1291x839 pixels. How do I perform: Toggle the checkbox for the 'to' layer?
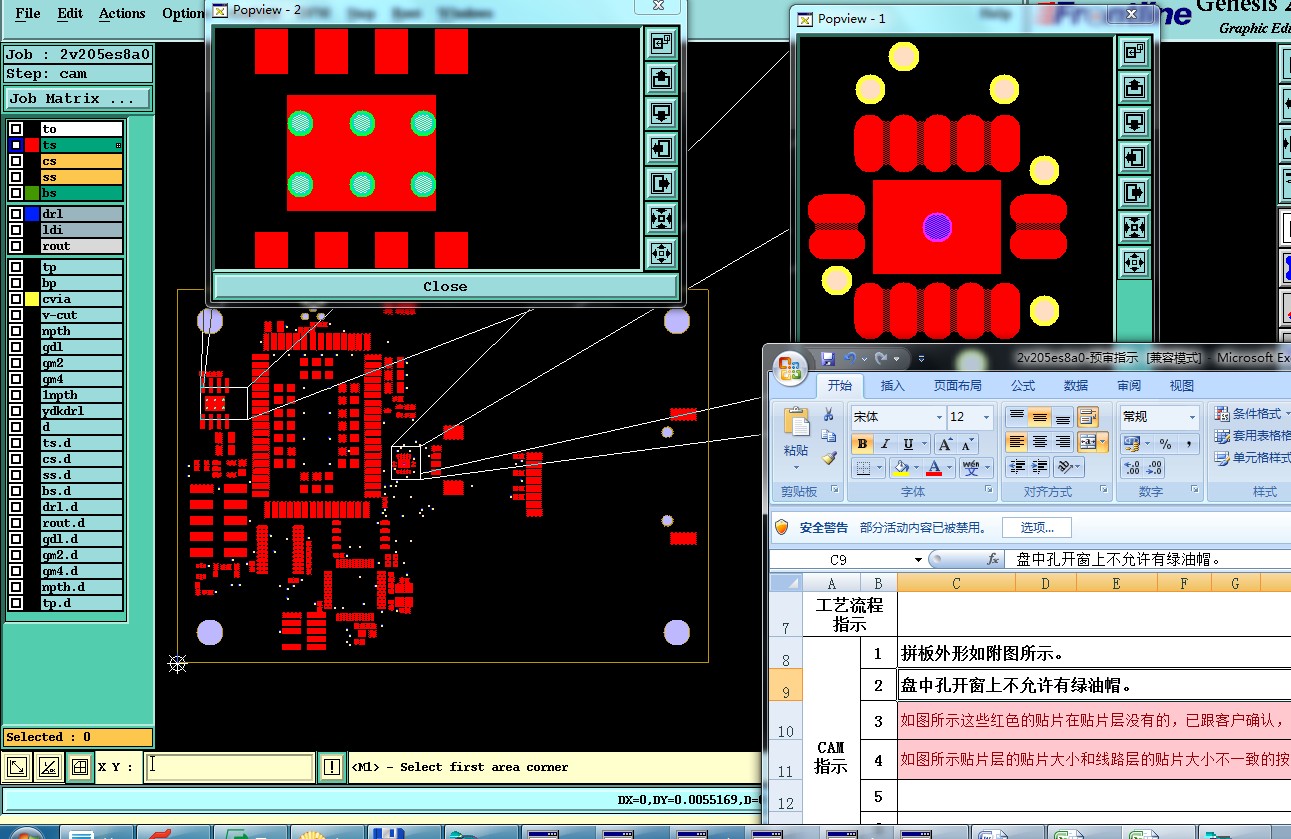tap(16, 129)
